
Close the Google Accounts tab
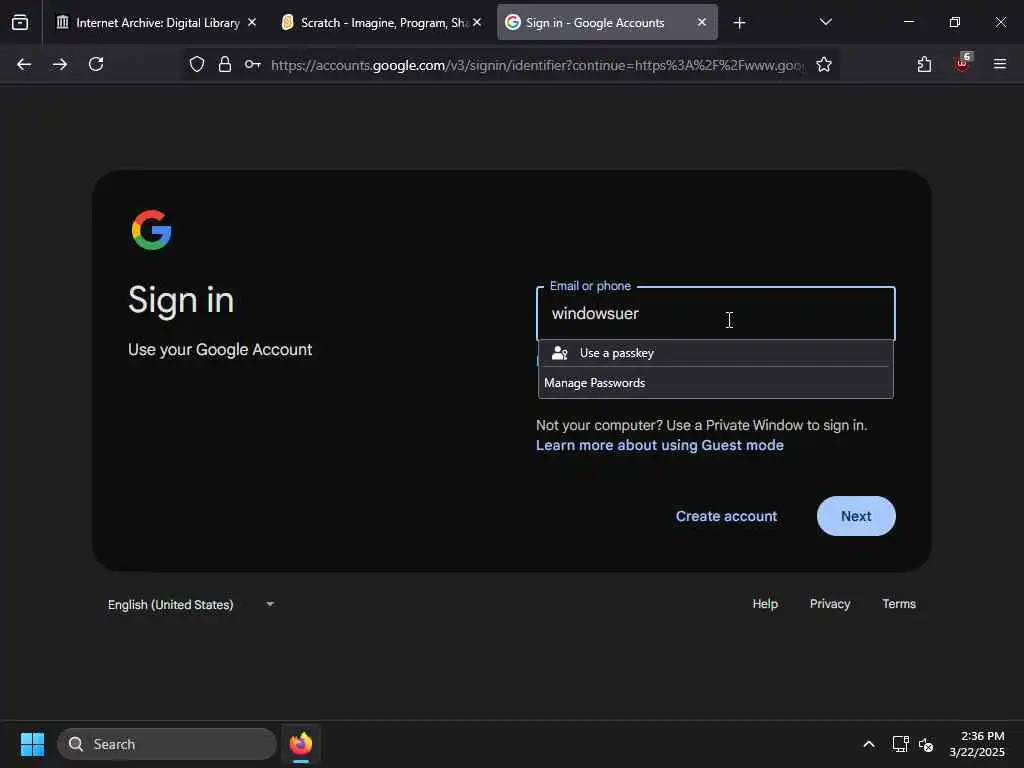pyautogui.click(x=701, y=22)
